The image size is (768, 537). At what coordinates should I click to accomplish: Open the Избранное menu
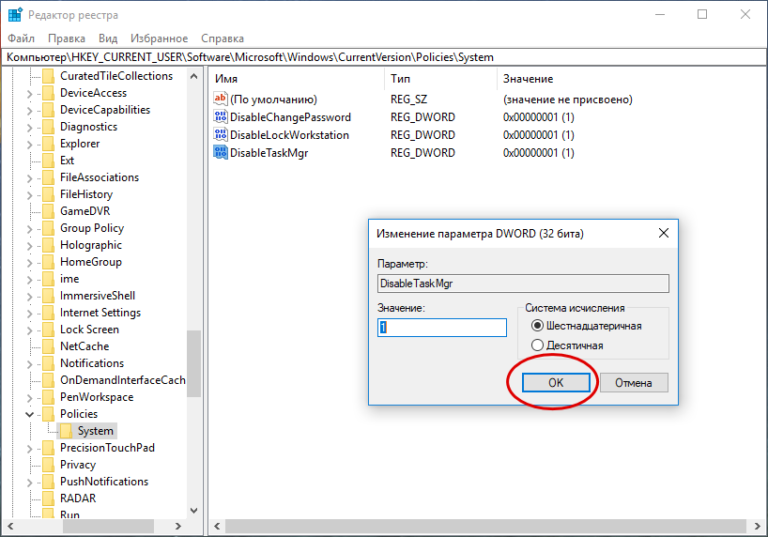159,38
